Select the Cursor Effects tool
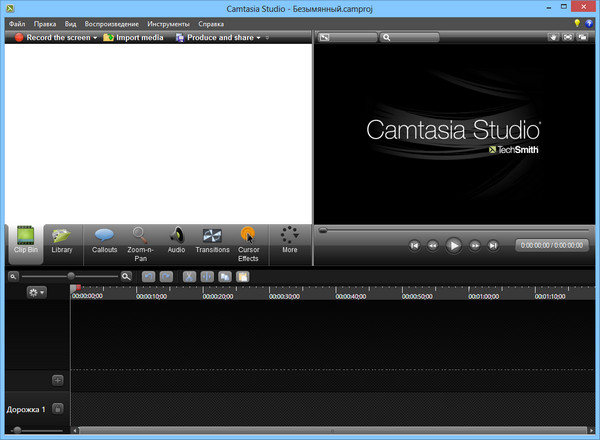 248,241
